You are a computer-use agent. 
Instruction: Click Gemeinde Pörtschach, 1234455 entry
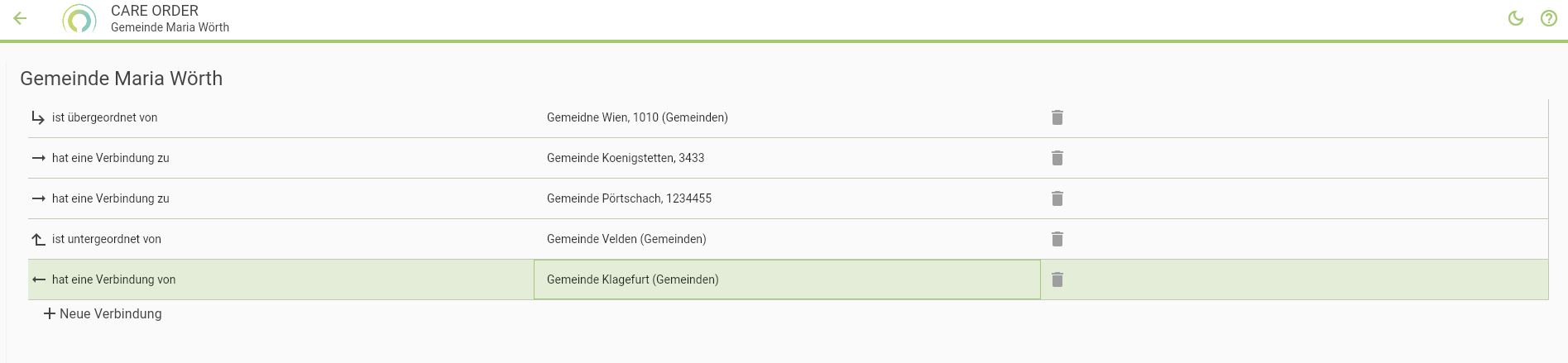coord(629,198)
